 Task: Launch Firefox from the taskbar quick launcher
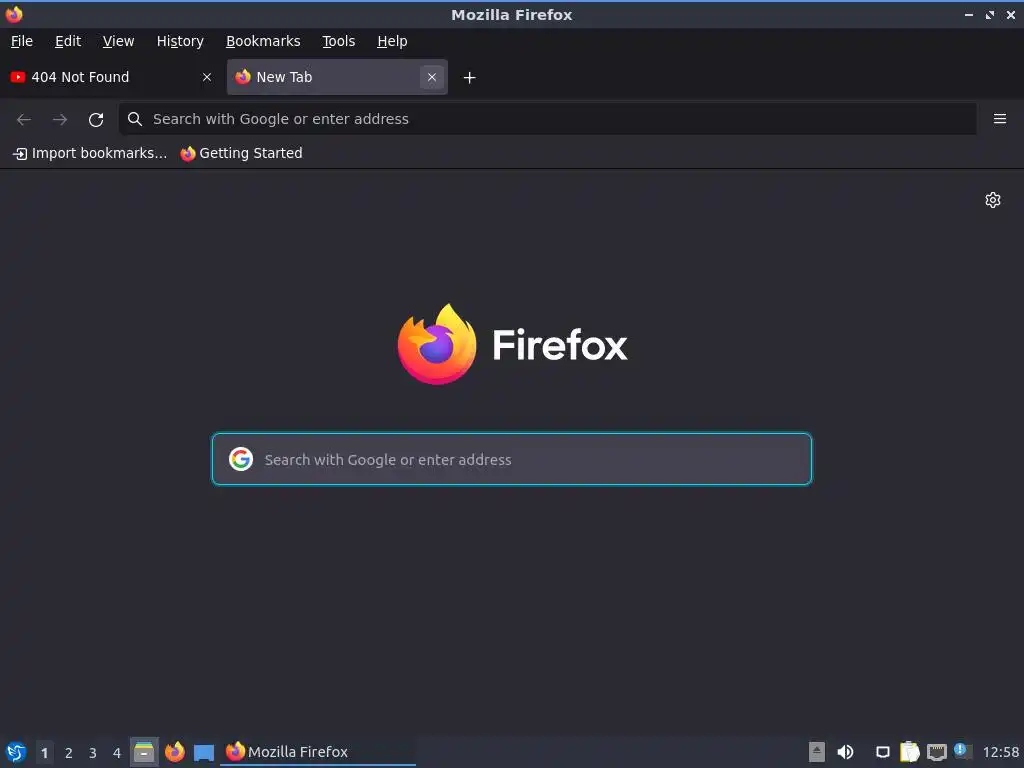174,752
